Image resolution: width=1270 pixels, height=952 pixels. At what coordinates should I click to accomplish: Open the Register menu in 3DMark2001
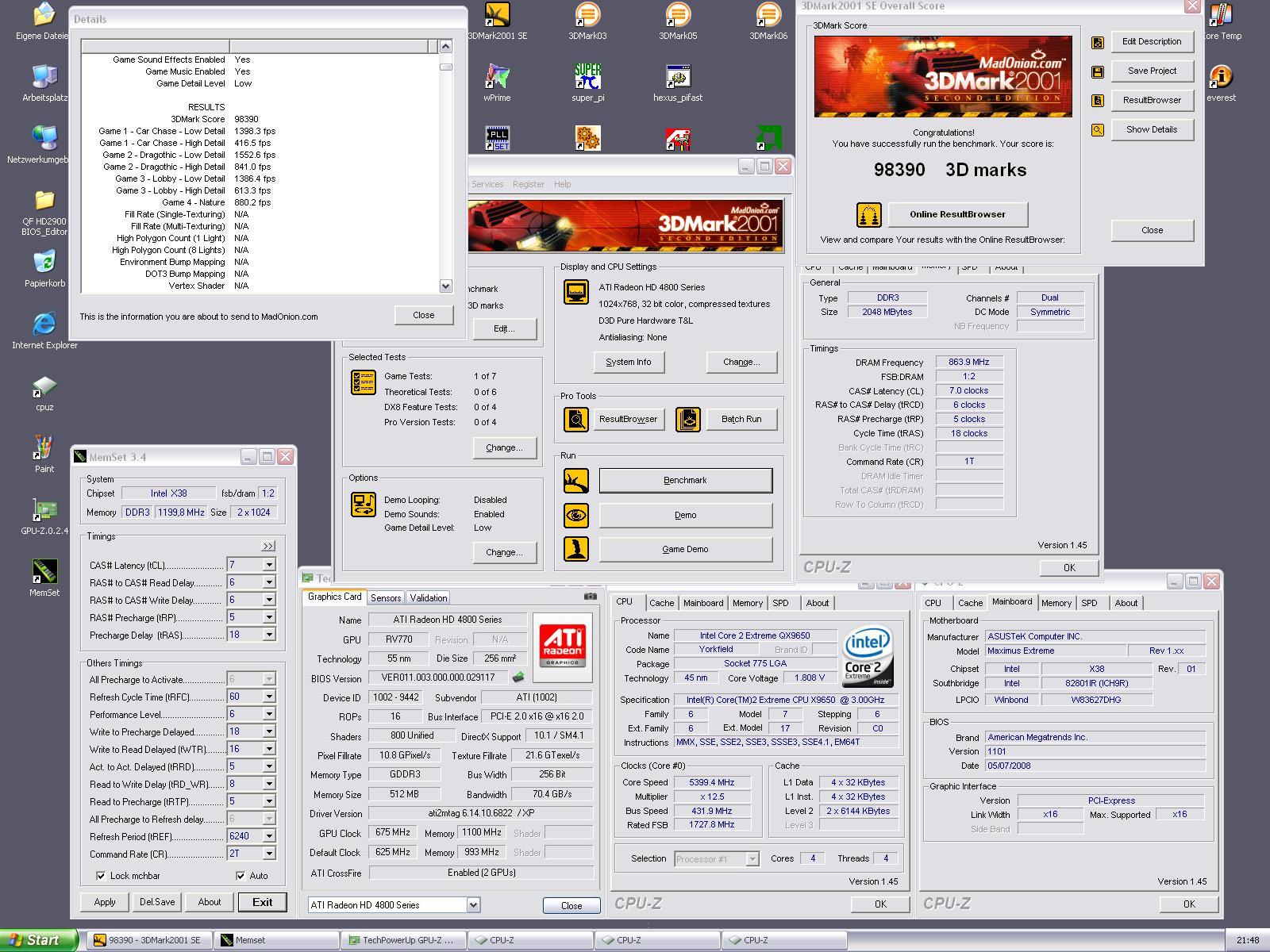(529, 184)
